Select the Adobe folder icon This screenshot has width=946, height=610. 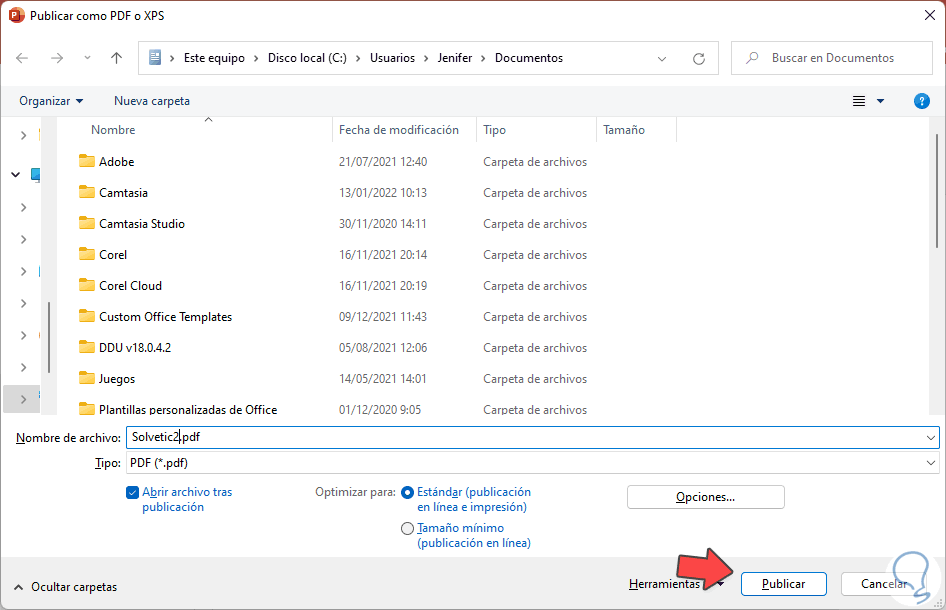tap(86, 162)
